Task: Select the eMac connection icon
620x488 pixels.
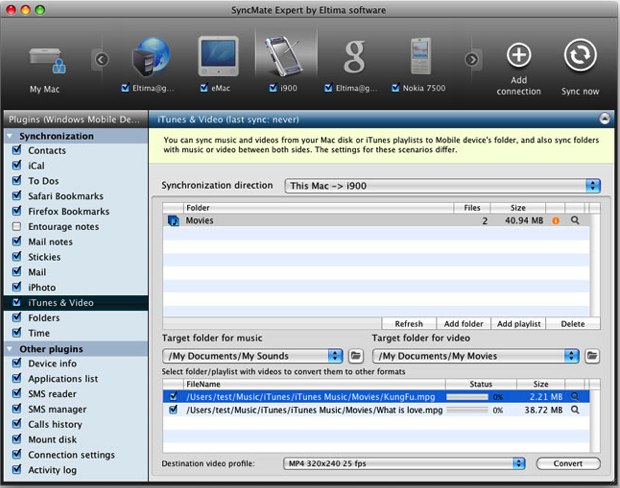Action: pos(218,56)
